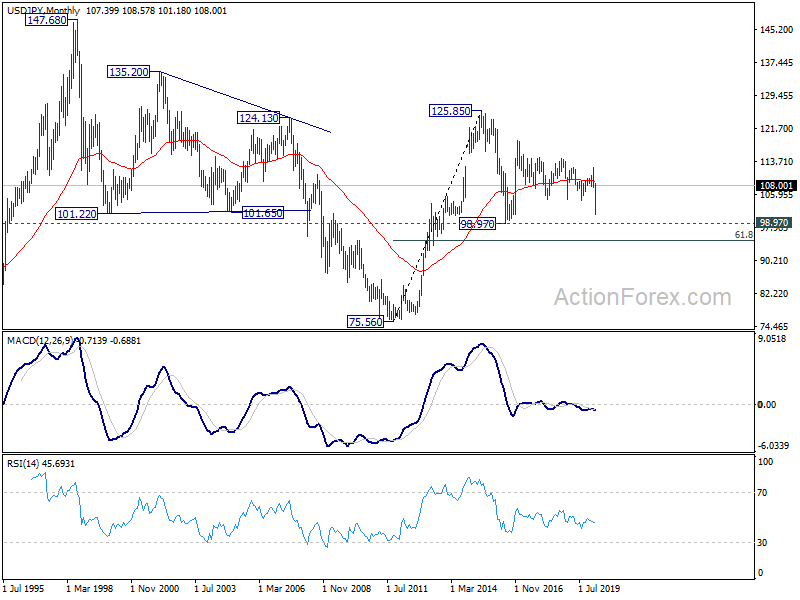Select the 135.200 high label

[x=129, y=72]
